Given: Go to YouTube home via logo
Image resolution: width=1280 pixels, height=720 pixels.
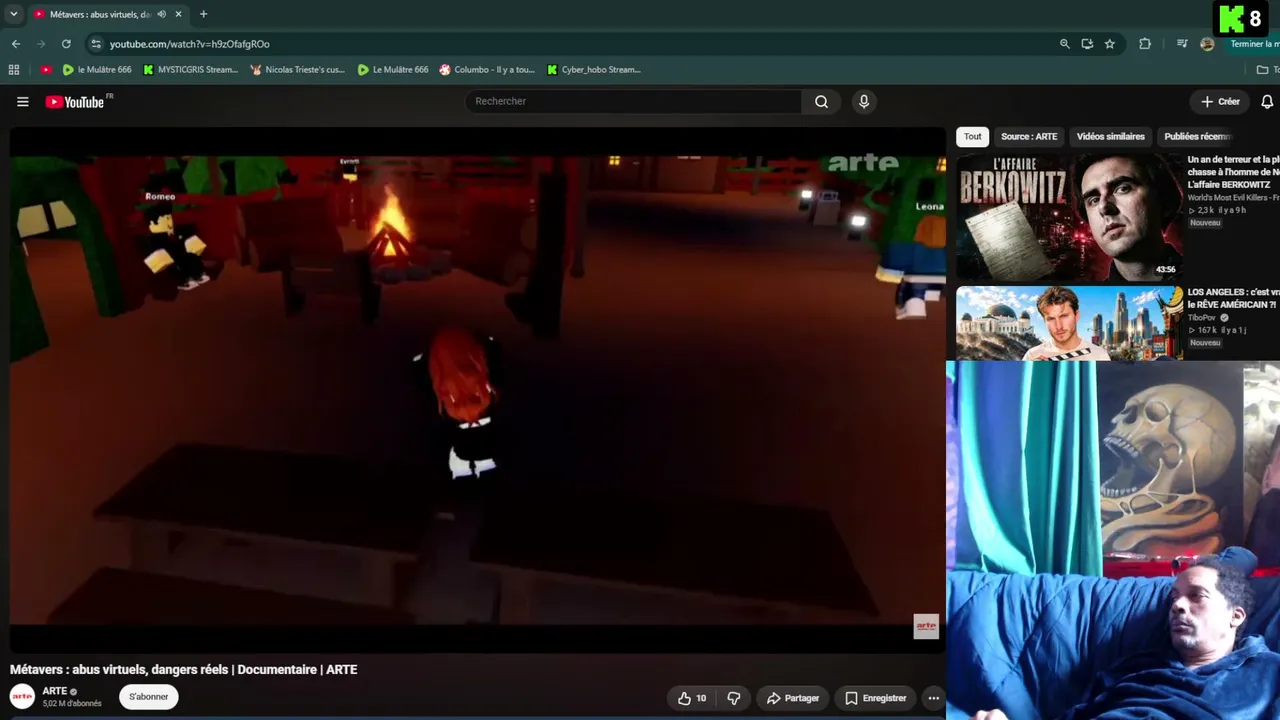Looking at the screenshot, I should (76, 101).
